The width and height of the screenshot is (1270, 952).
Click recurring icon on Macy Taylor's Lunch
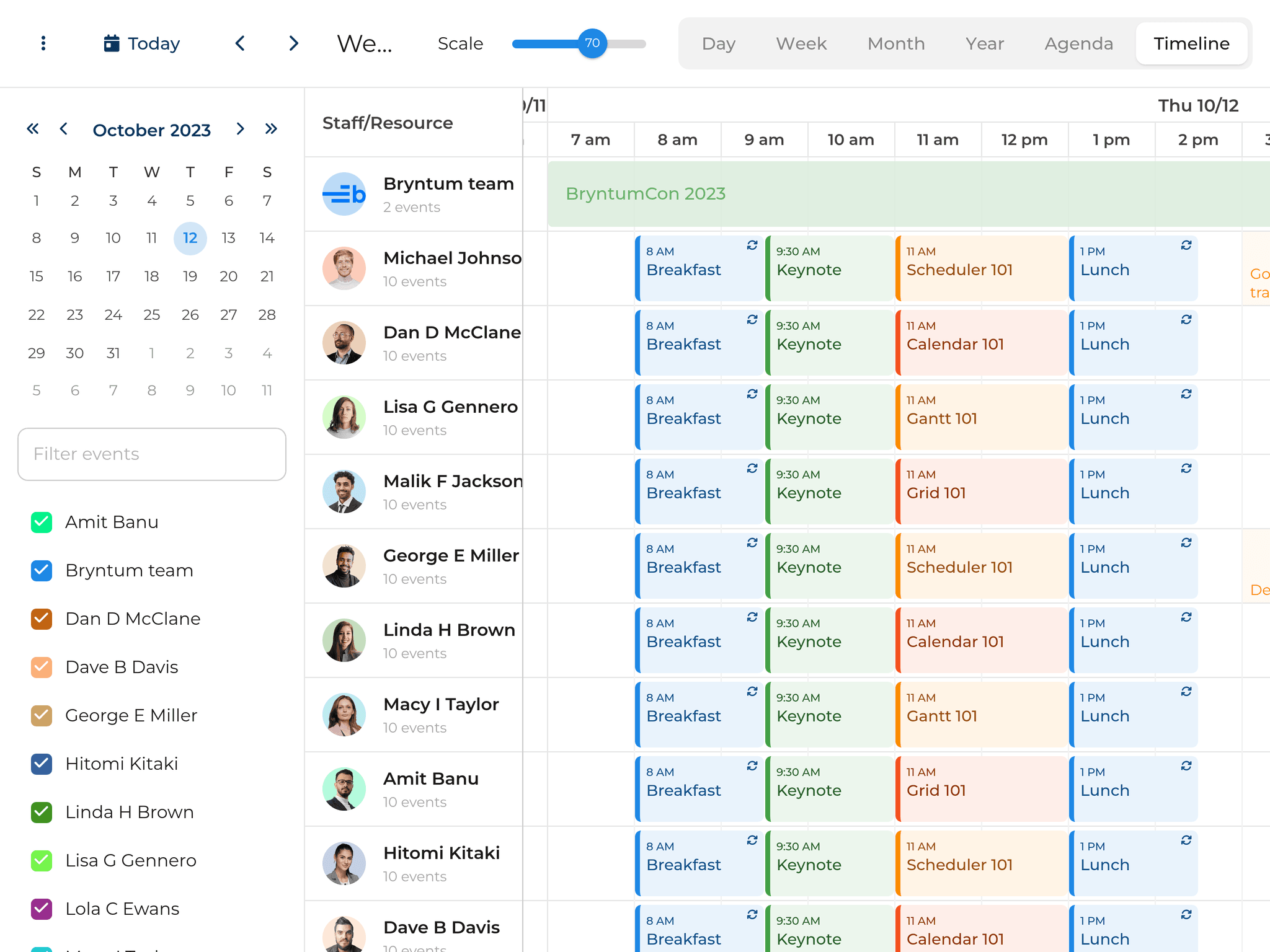click(1186, 692)
